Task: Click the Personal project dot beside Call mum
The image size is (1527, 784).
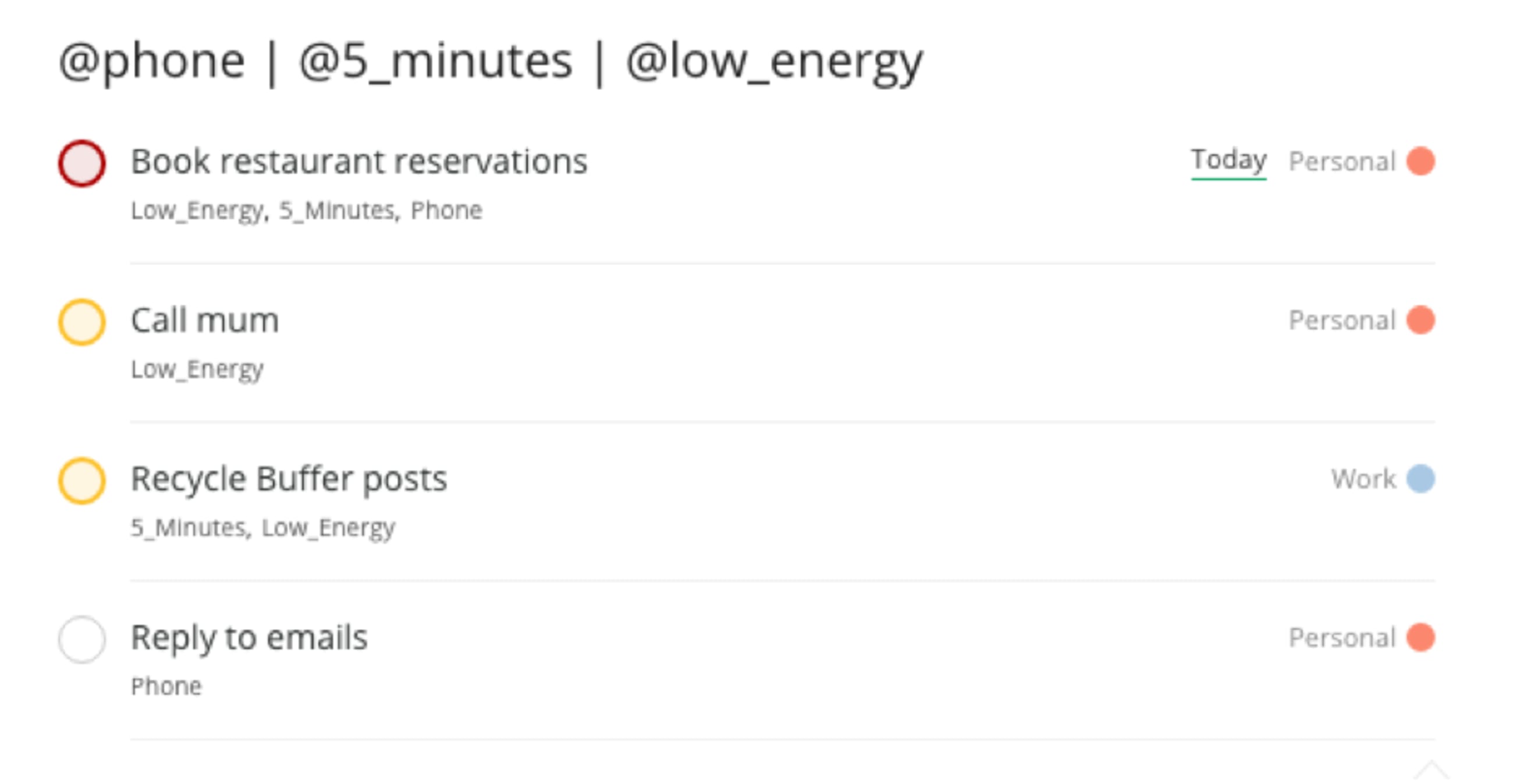Action: tap(1421, 320)
